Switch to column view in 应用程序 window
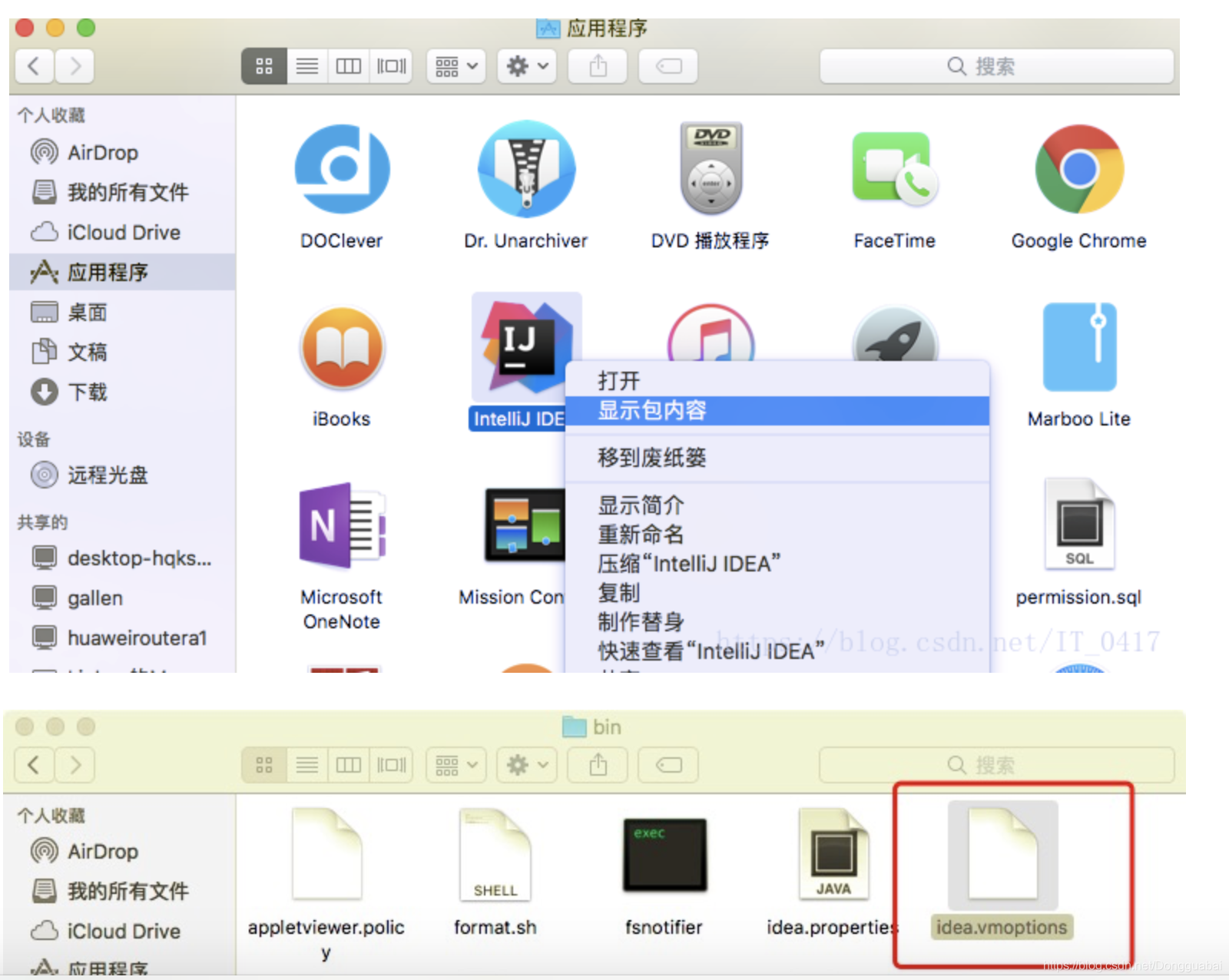The height and width of the screenshot is (980, 1229). (x=349, y=66)
